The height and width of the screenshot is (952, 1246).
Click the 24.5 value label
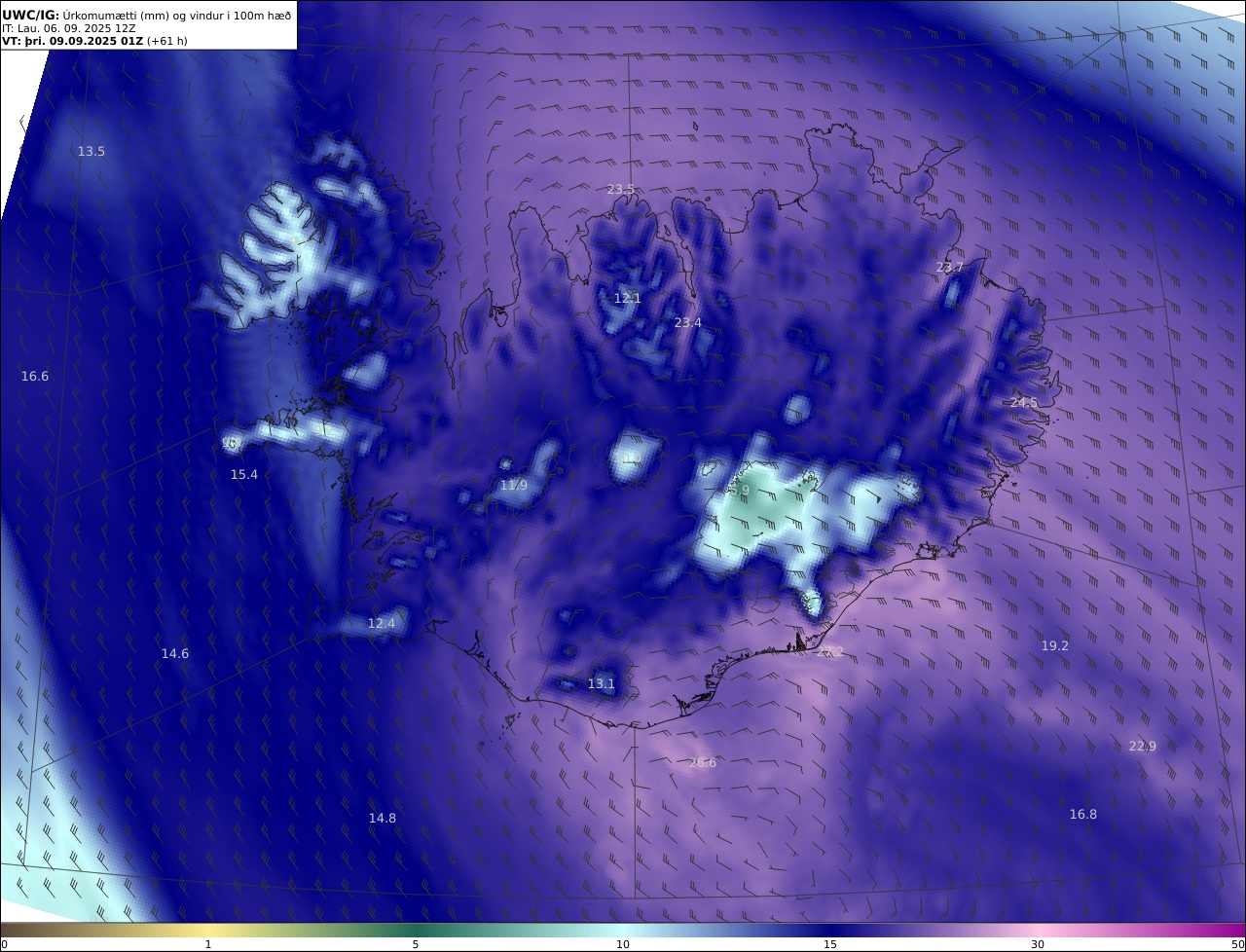pos(1024,403)
